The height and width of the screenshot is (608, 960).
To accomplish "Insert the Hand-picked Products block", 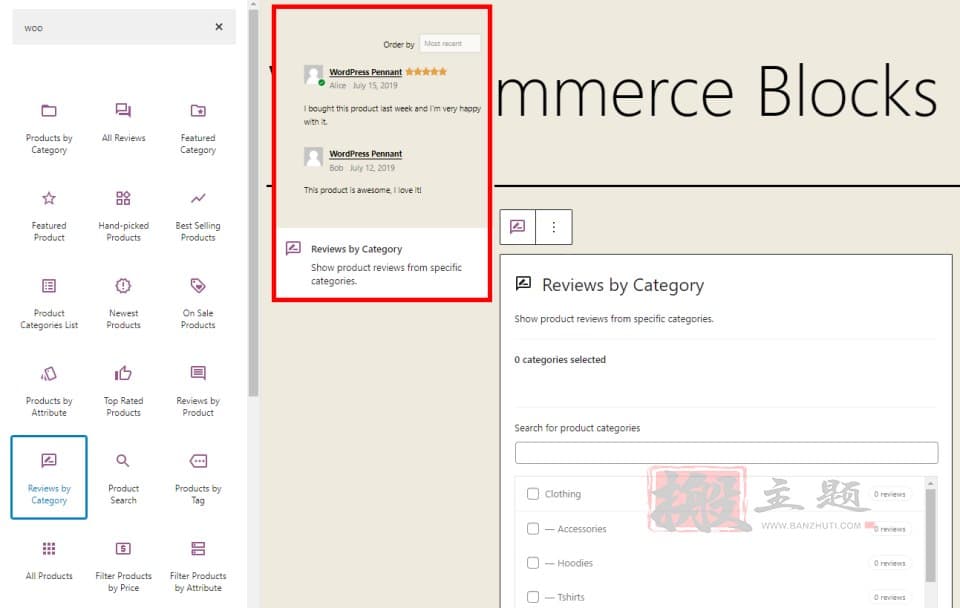I will [x=123, y=216].
